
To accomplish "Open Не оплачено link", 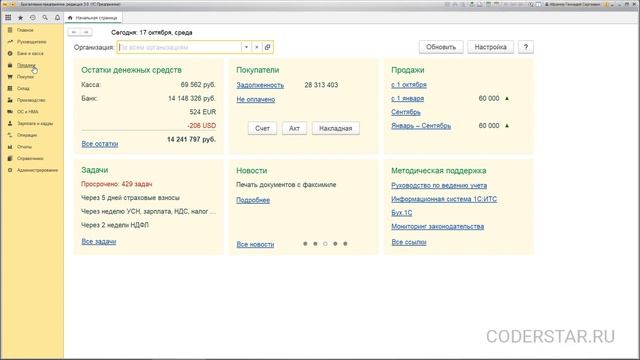I will (256, 100).
